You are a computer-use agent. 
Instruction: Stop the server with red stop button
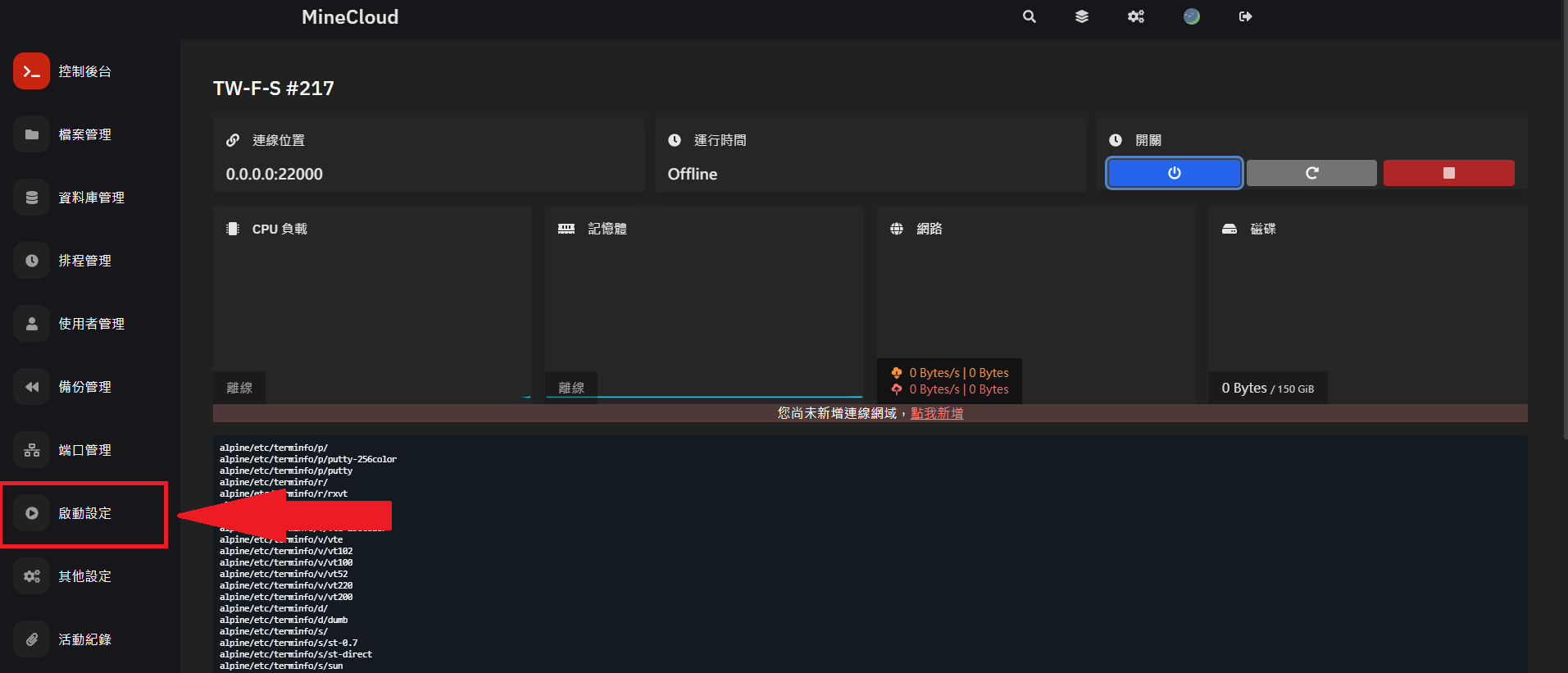1448,173
